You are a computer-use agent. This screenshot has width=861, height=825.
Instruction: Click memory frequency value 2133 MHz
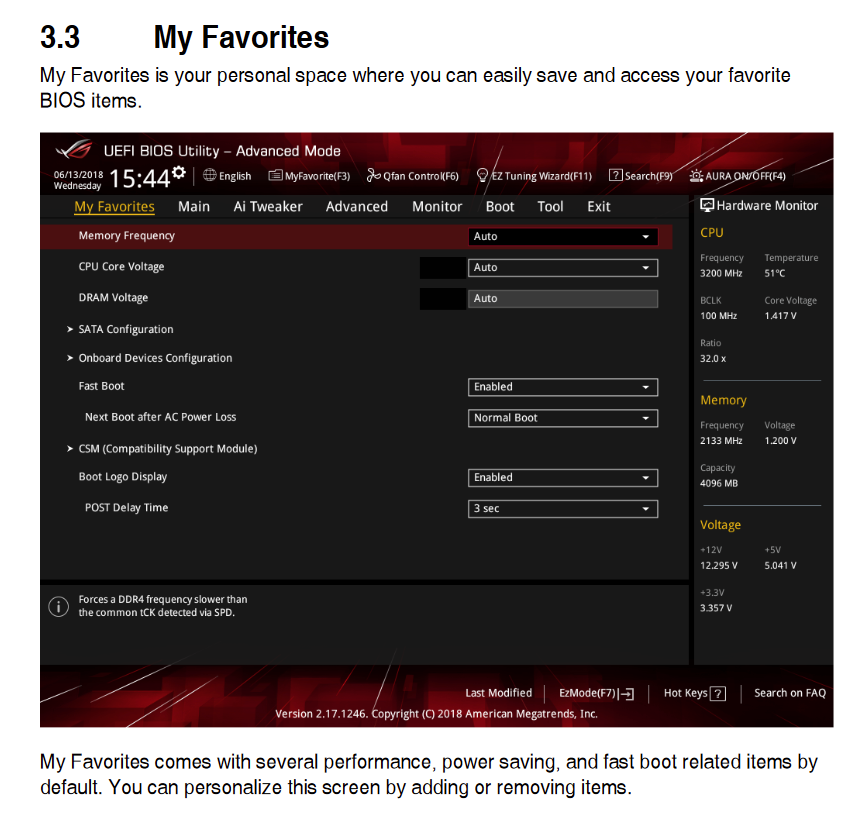click(721, 441)
